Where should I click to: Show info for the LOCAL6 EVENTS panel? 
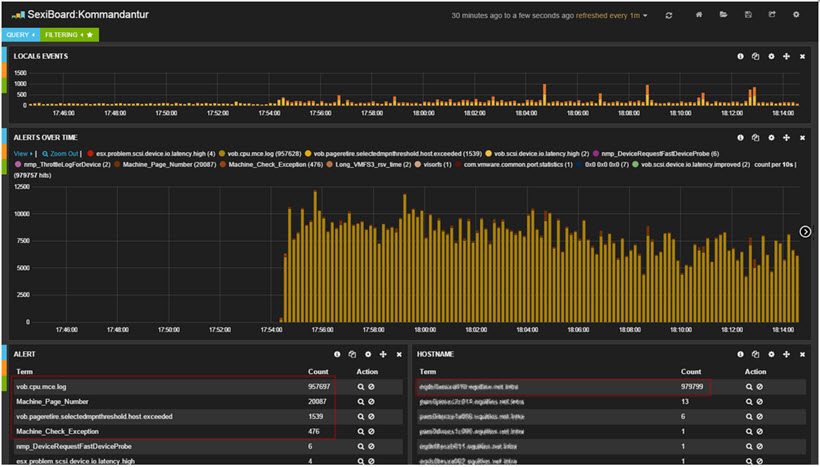coord(741,56)
